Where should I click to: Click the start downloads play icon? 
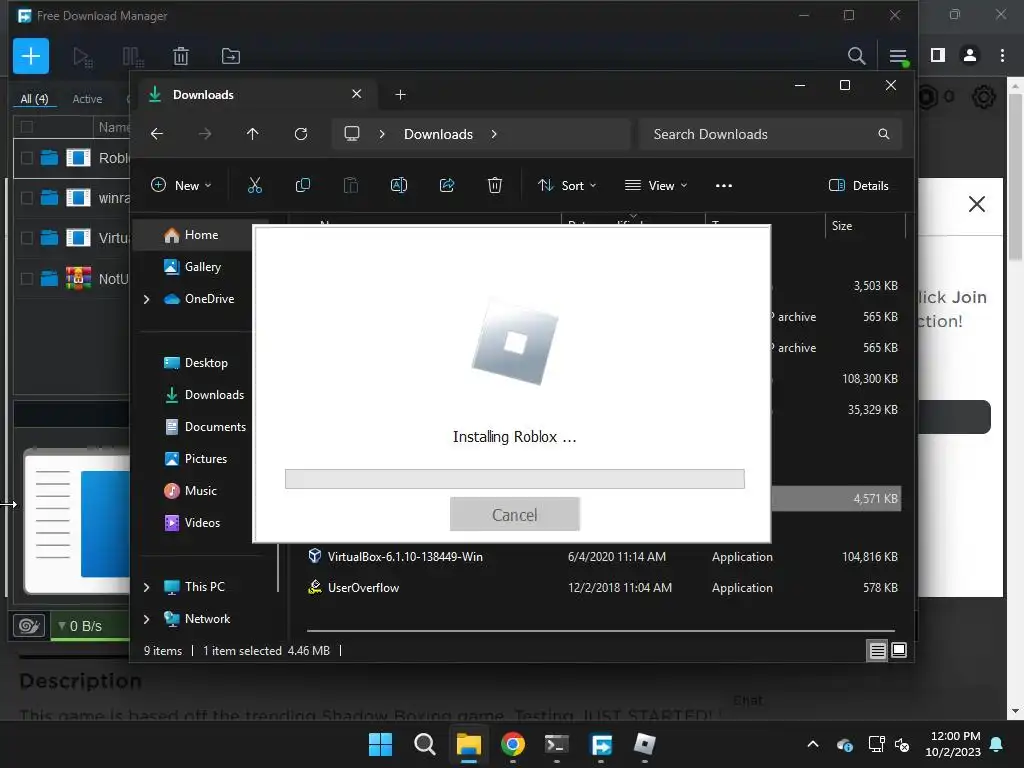(83, 57)
